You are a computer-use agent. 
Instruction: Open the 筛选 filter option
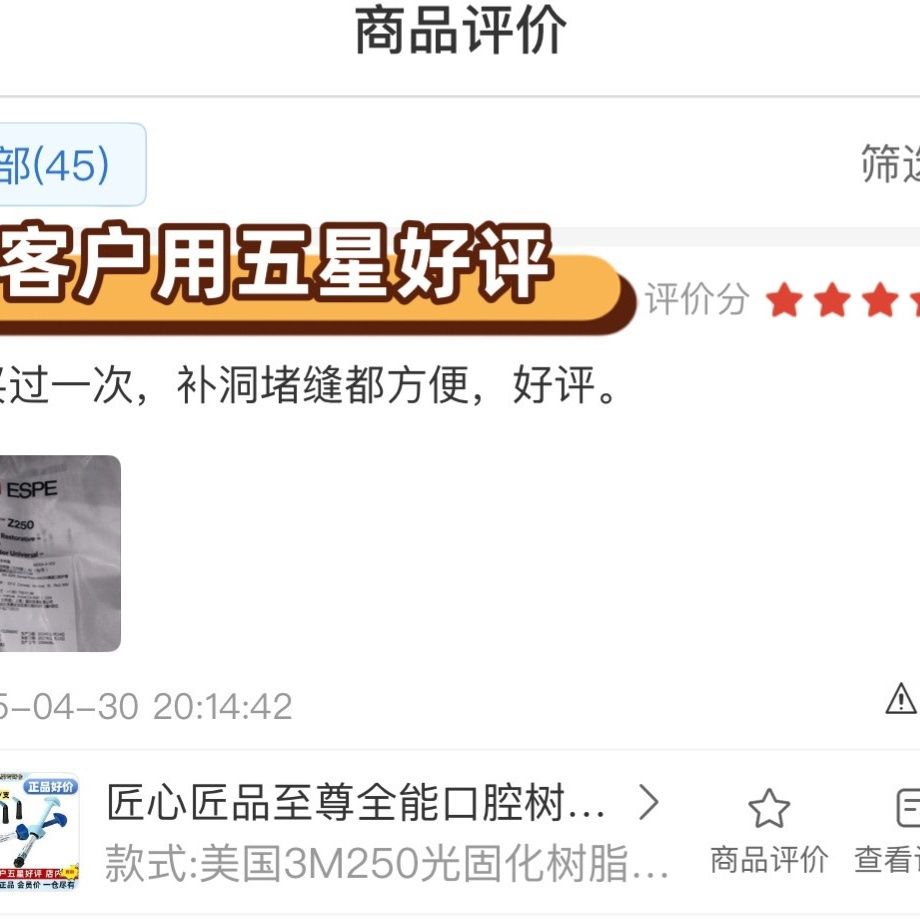pyautogui.click(x=891, y=164)
